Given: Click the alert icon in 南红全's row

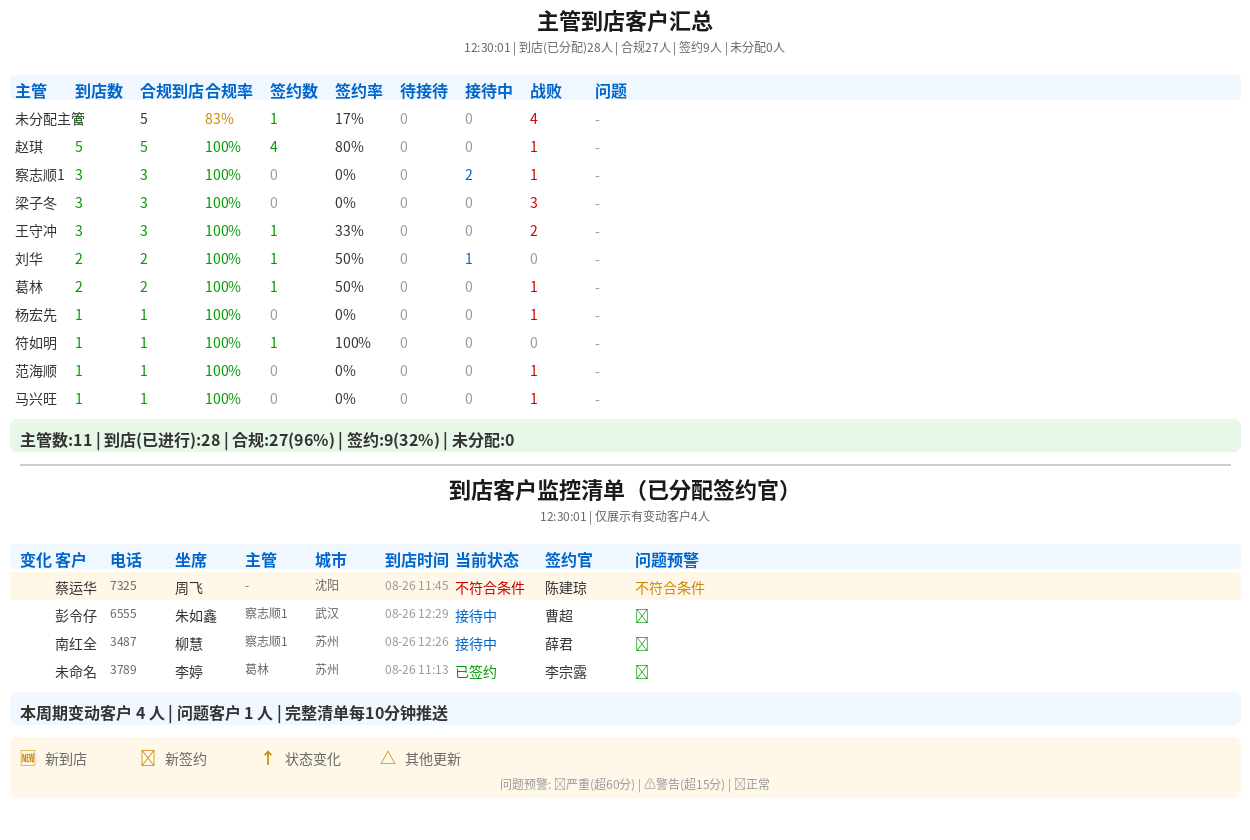Looking at the screenshot, I should pos(642,644).
